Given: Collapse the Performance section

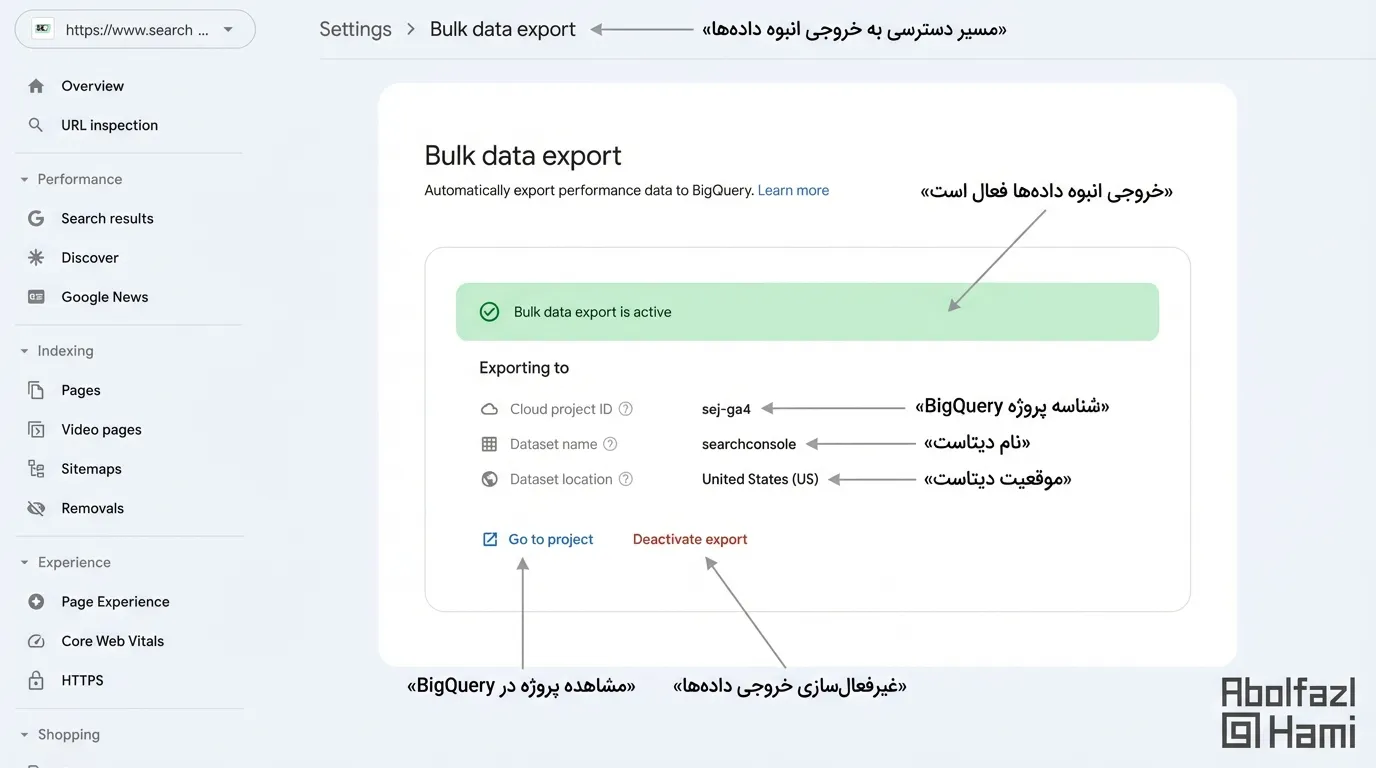Looking at the screenshot, I should pyautogui.click(x=25, y=180).
